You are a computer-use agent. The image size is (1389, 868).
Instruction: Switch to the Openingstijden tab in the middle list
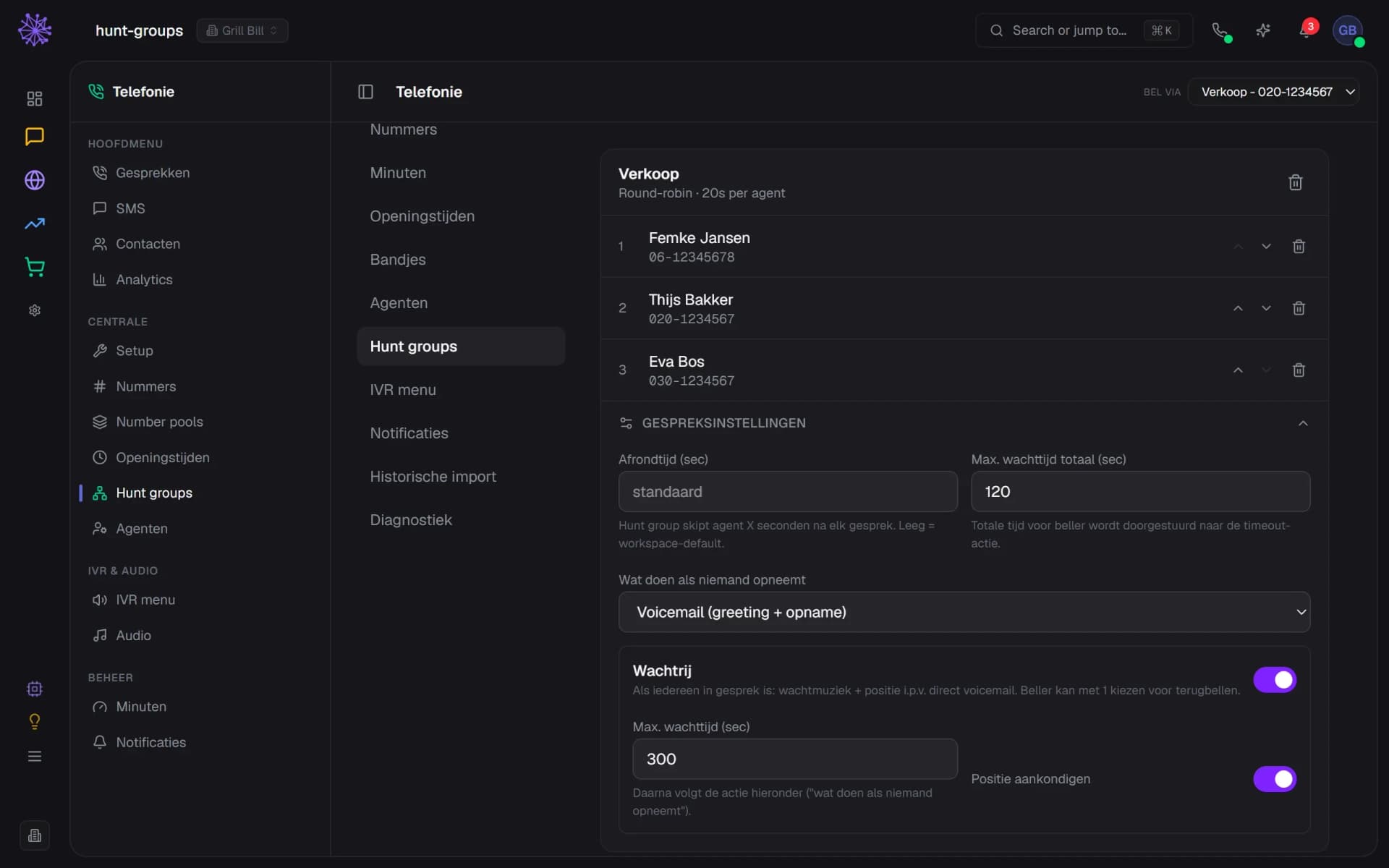click(x=422, y=216)
